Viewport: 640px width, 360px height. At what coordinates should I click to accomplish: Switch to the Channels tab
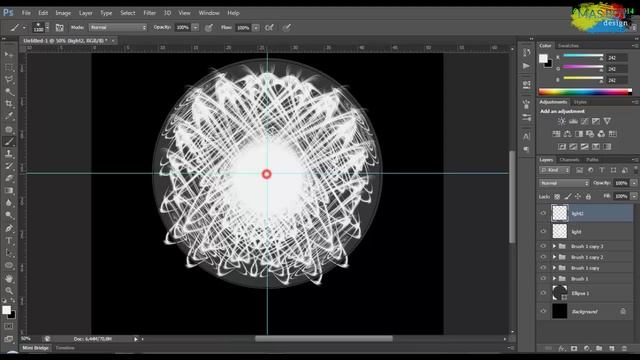(569, 160)
